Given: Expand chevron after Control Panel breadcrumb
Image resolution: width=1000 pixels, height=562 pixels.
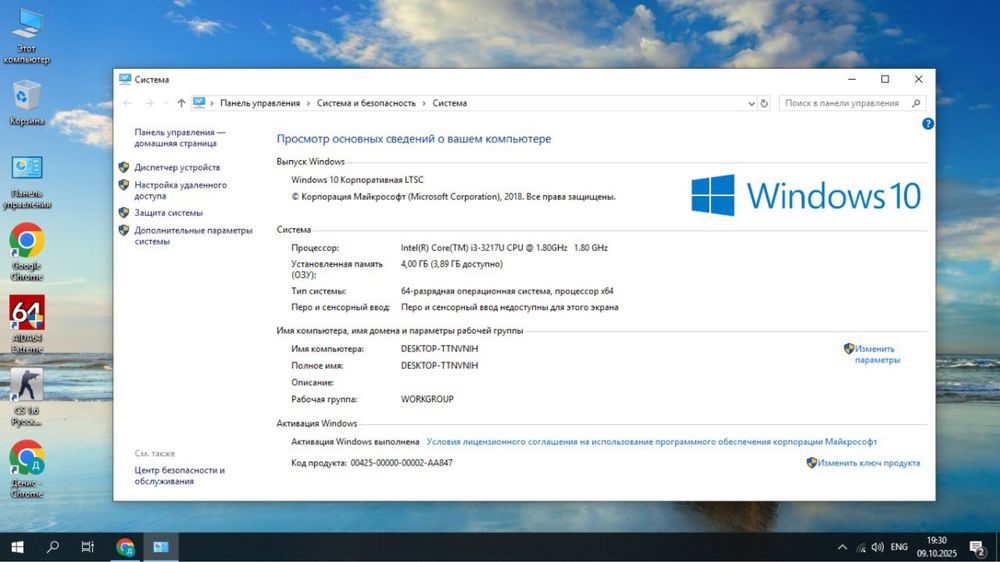Looking at the screenshot, I should [309, 103].
